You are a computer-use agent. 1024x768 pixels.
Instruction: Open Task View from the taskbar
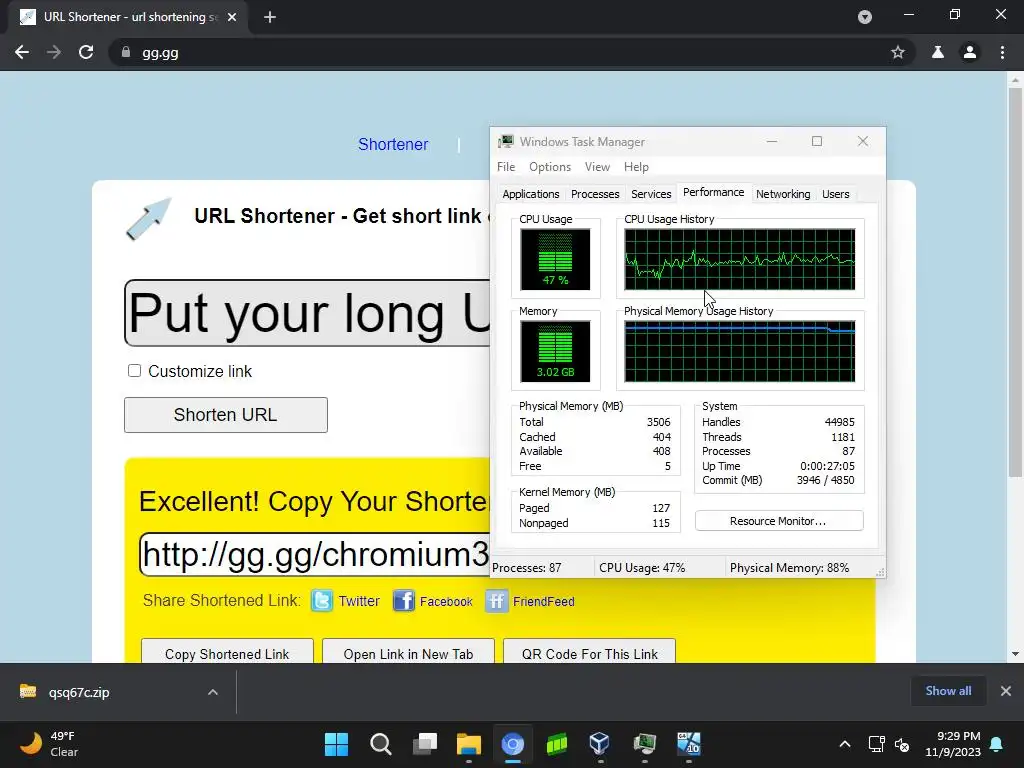click(425, 744)
